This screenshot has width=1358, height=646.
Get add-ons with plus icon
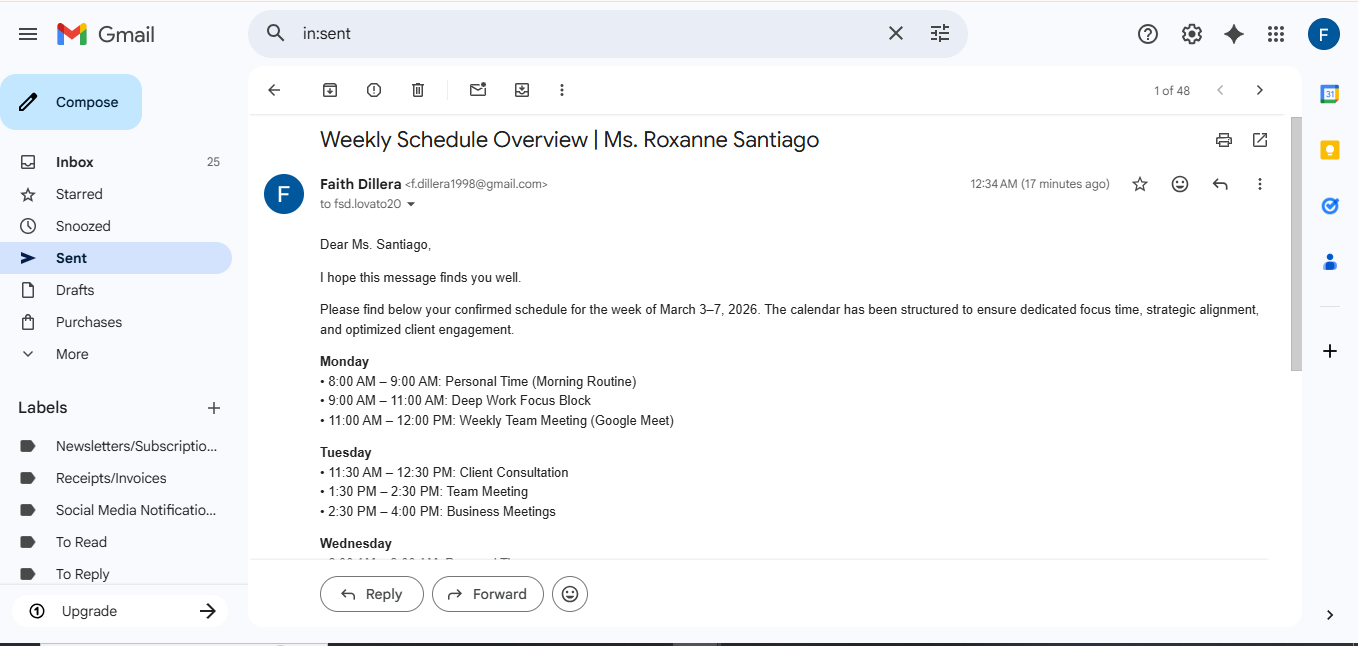pyautogui.click(x=1330, y=351)
